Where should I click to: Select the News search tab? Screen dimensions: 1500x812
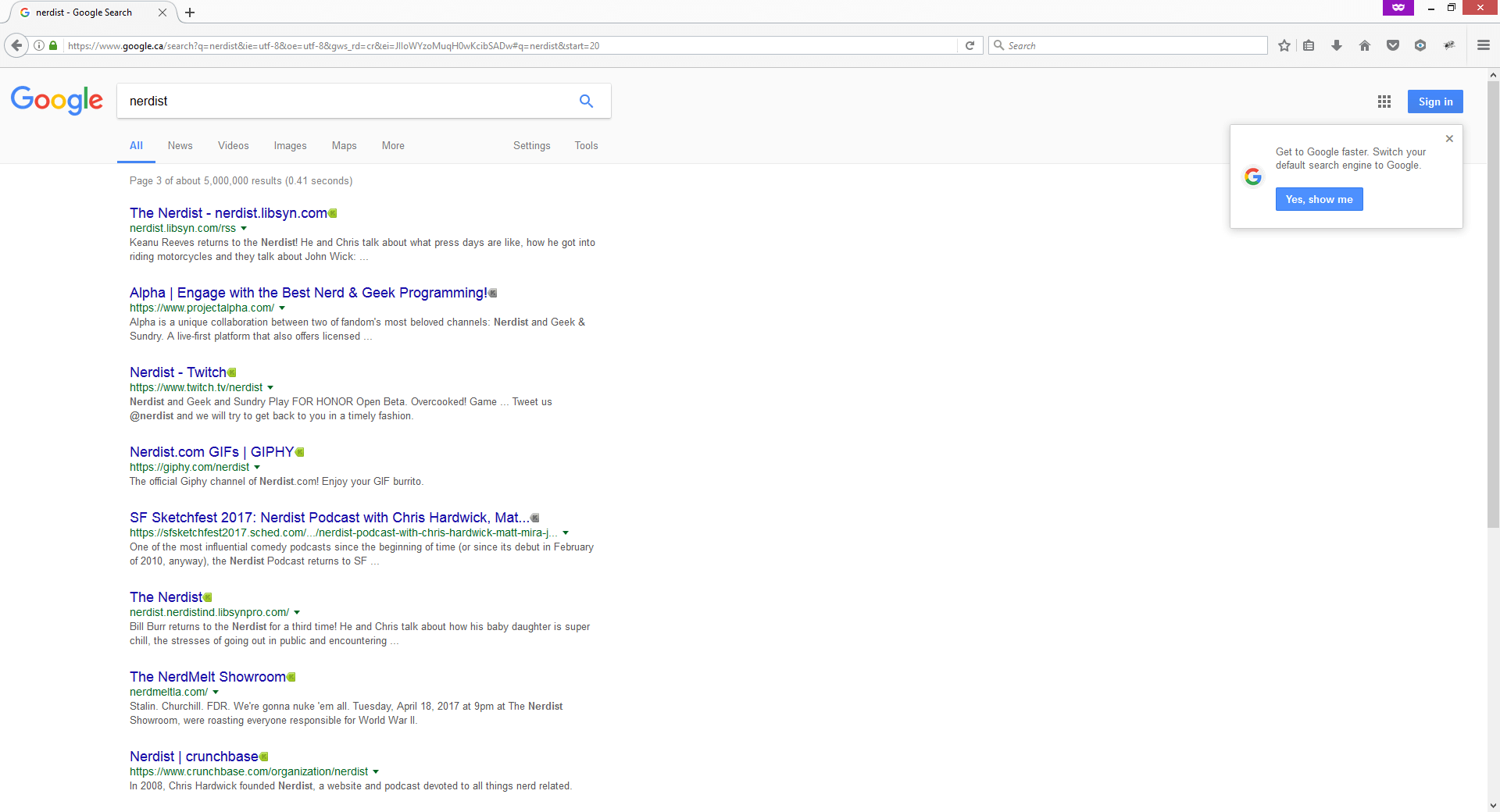(x=180, y=146)
